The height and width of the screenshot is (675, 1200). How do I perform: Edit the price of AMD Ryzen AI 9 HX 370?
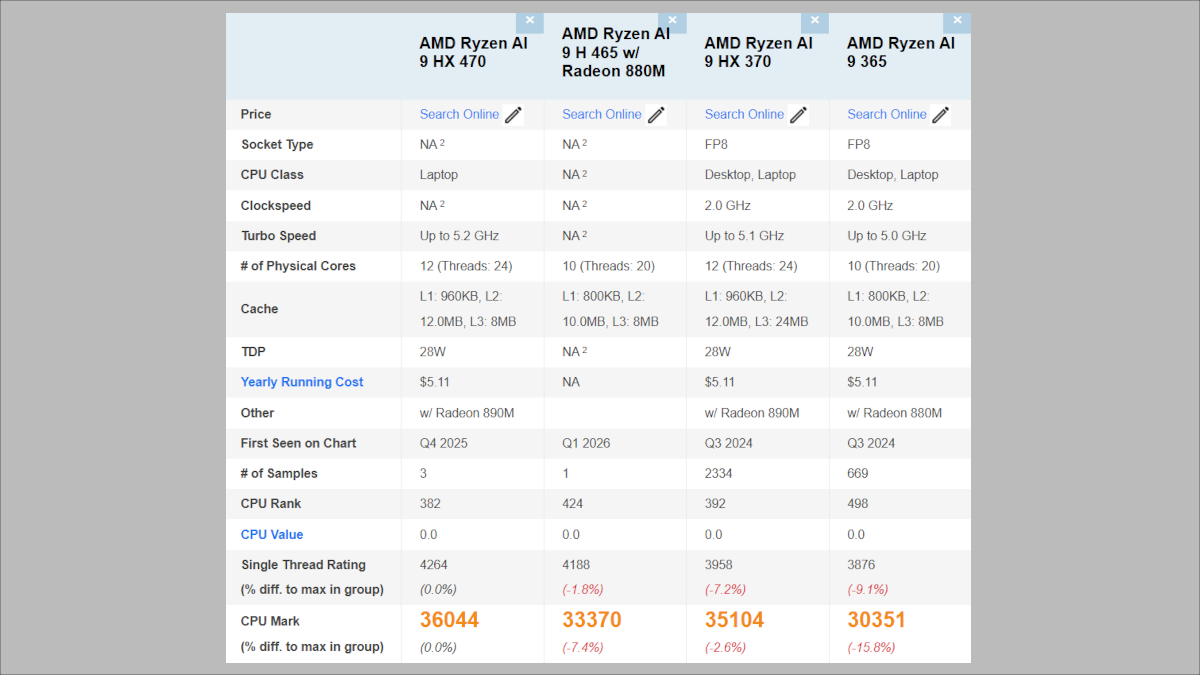pos(798,114)
